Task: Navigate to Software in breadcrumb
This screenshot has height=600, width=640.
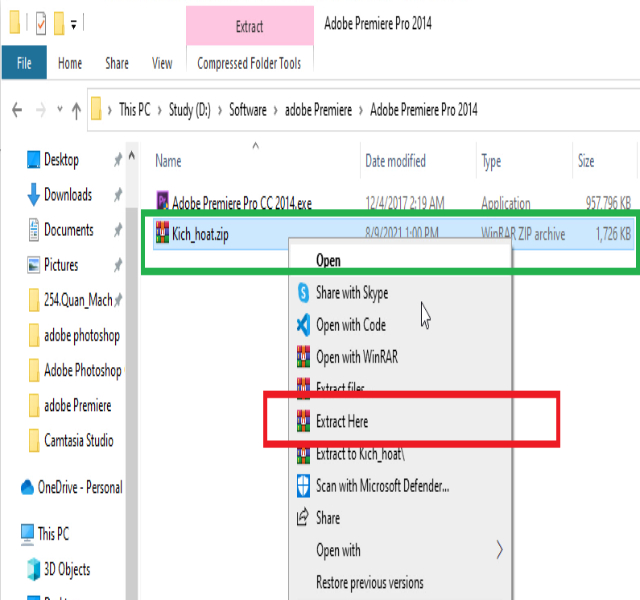Action: click(x=248, y=110)
